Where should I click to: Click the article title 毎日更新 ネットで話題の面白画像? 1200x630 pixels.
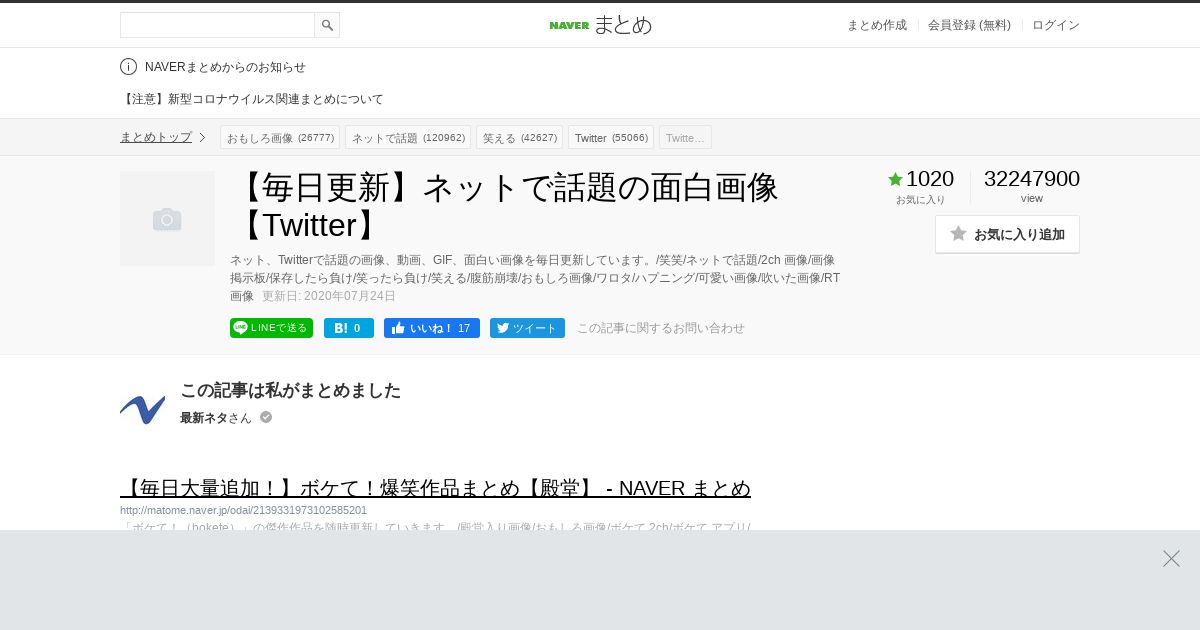click(505, 205)
